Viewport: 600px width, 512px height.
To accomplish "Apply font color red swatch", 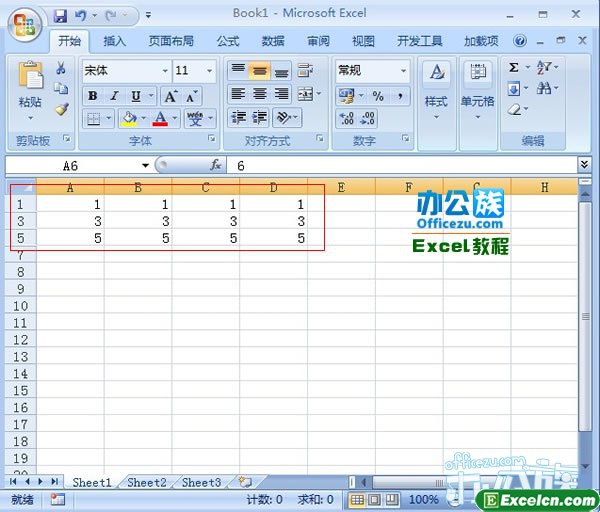I will click(x=160, y=119).
